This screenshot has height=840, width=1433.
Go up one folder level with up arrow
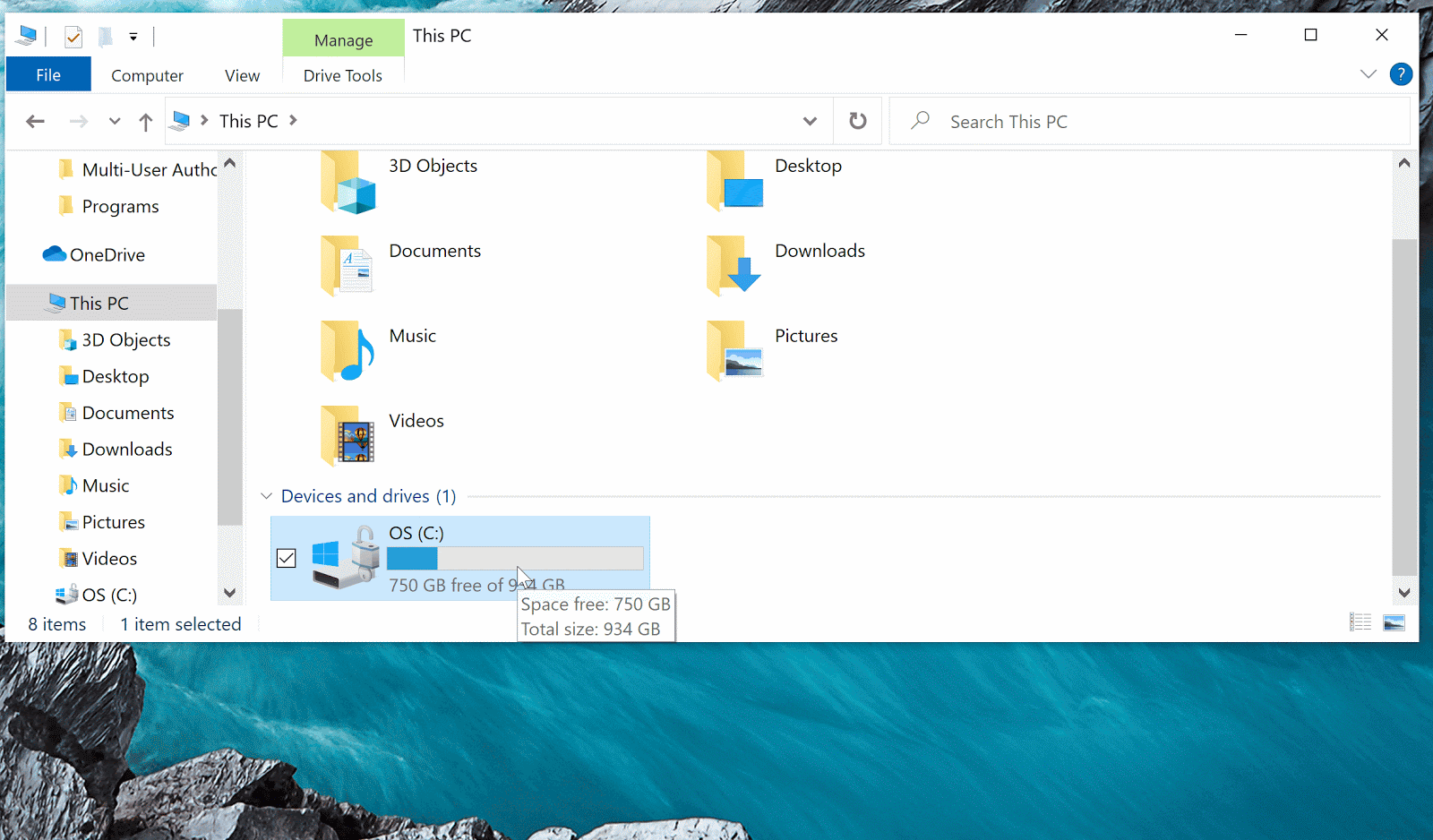(146, 122)
